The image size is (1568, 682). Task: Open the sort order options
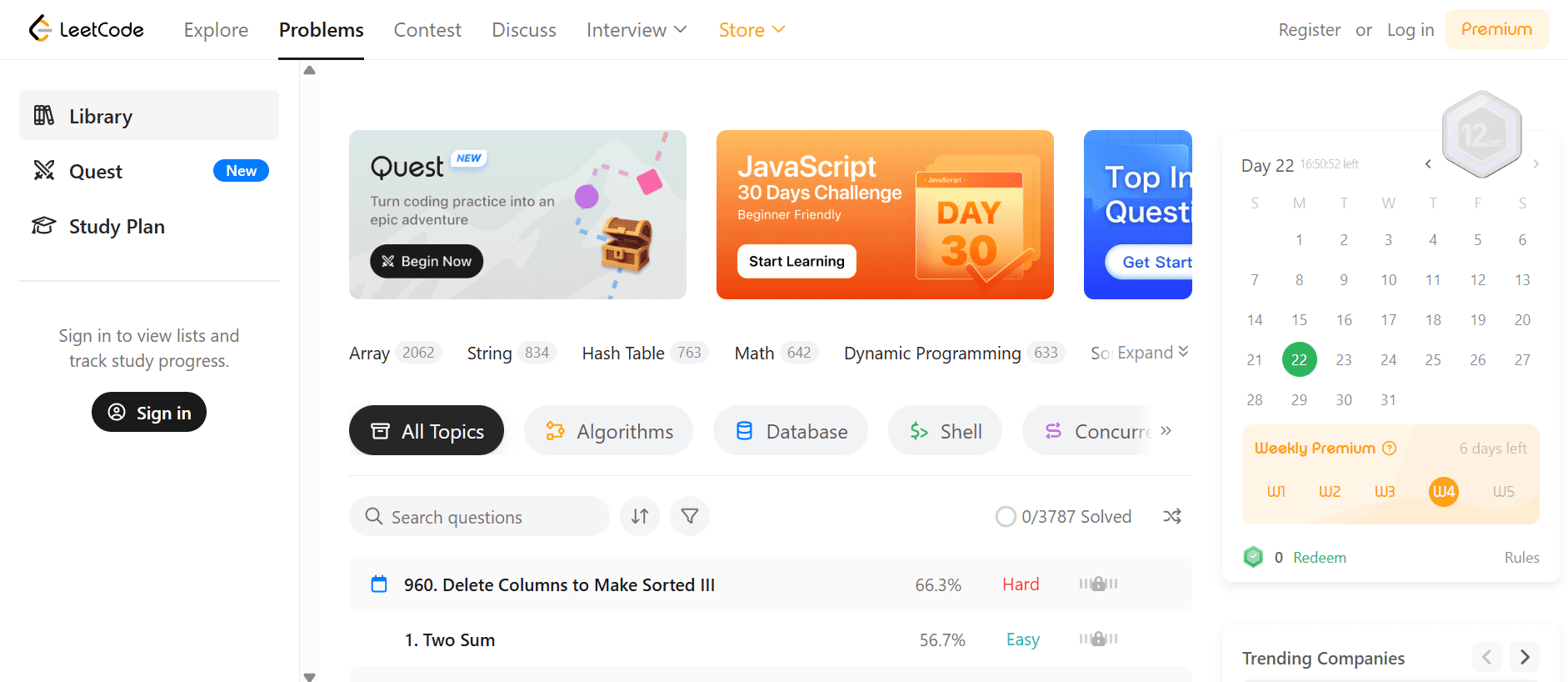click(640, 516)
